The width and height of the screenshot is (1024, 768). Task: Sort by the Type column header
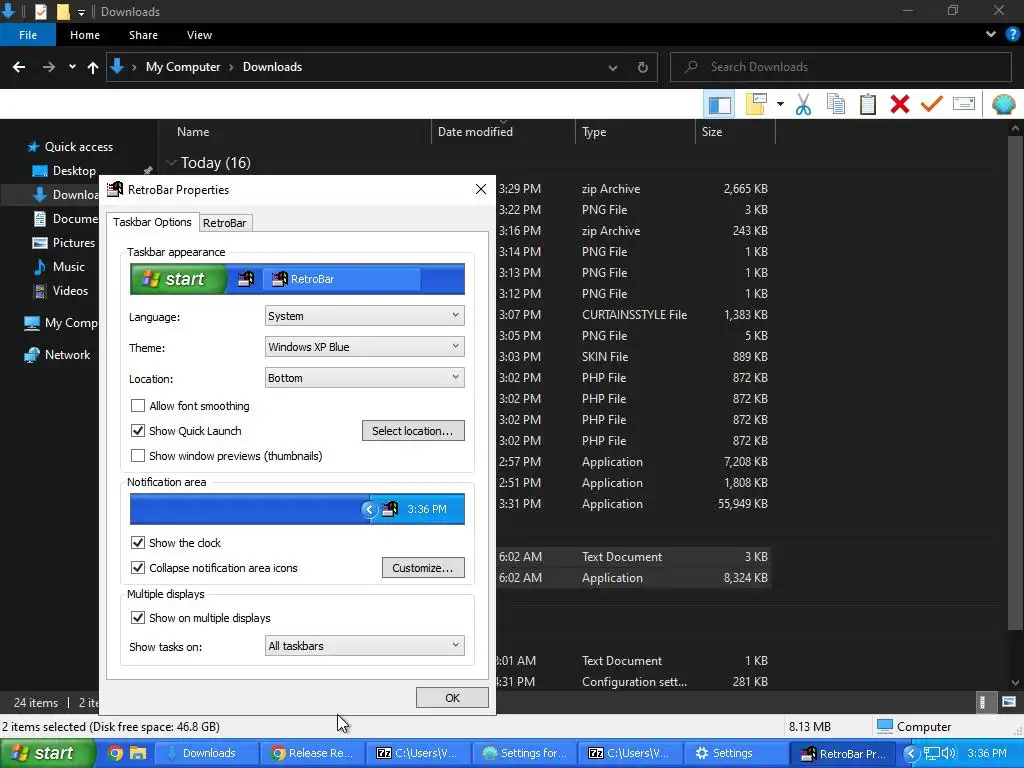[x=594, y=131]
